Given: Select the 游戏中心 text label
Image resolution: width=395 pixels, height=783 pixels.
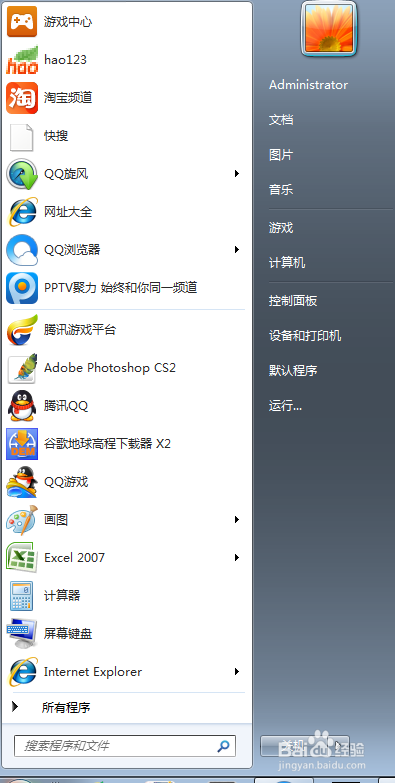Looking at the screenshot, I should click(x=68, y=21).
